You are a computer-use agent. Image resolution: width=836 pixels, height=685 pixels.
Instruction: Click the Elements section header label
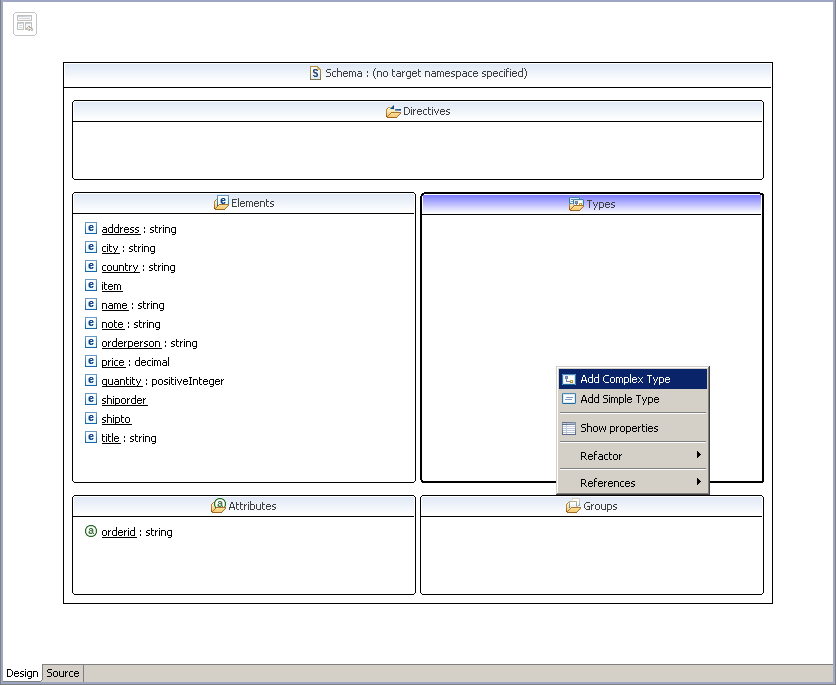(253, 203)
